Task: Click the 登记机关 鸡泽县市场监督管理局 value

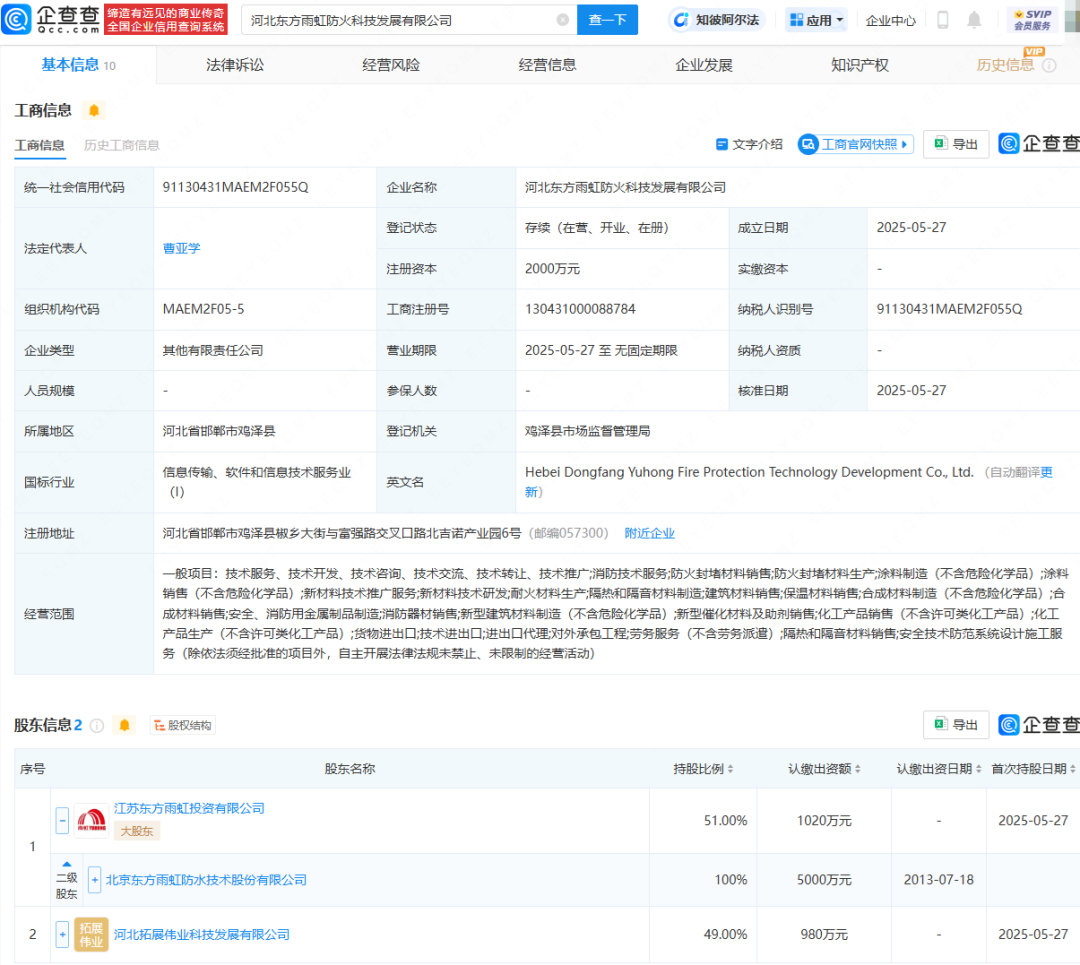Action: click(x=588, y=431)
